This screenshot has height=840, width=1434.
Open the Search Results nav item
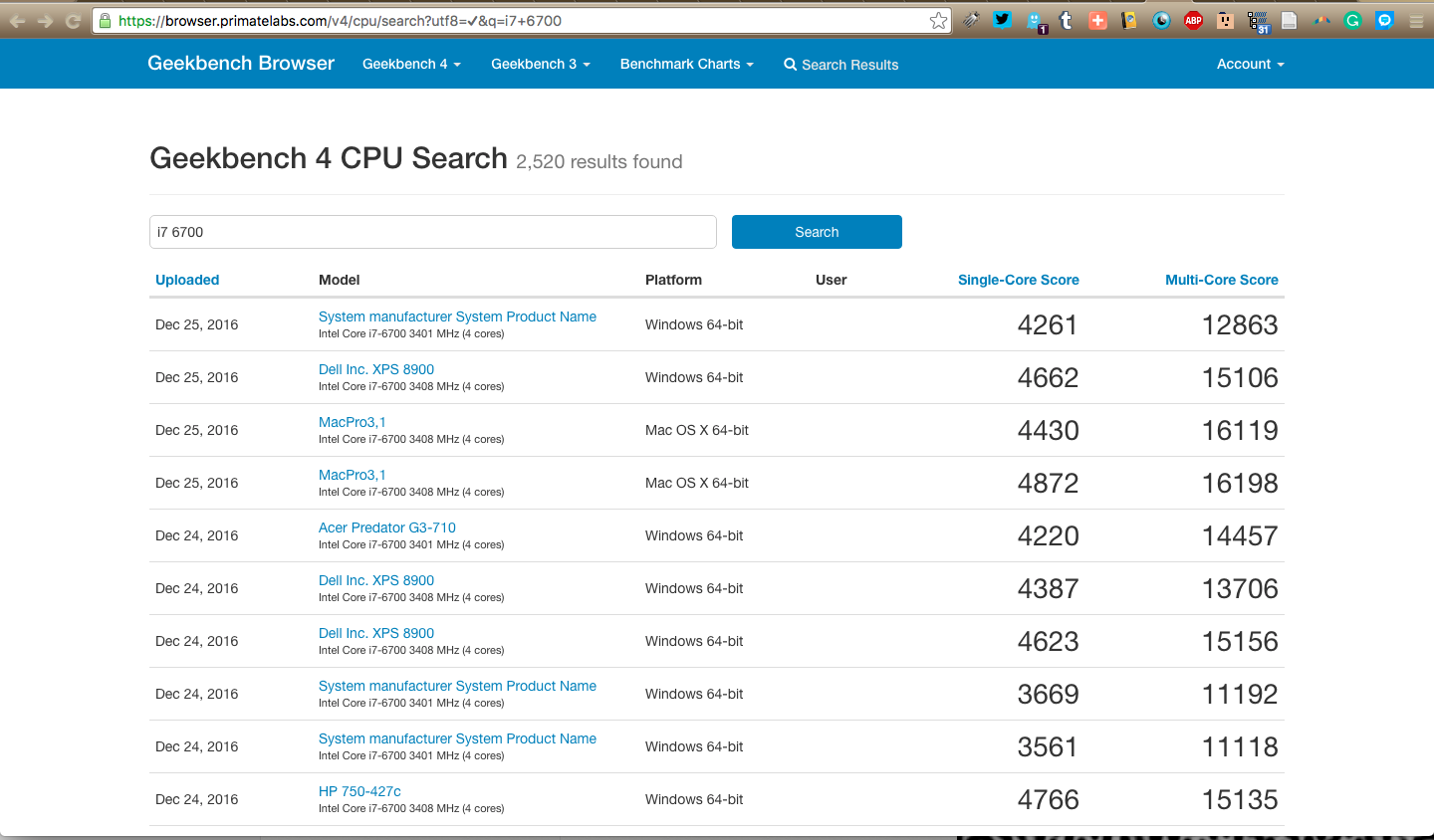tap(841, 65)
